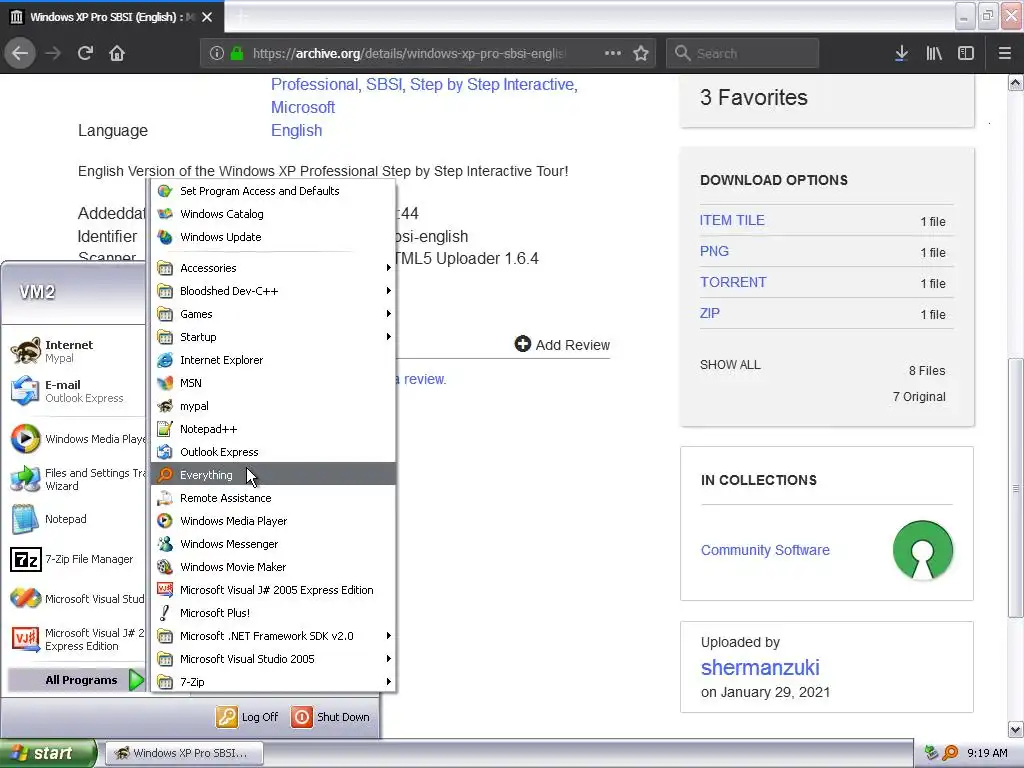Switch to the Windows XP Pro SBSI browser tab
Screen dimensions: 1024x768
(x=112, y=17)
